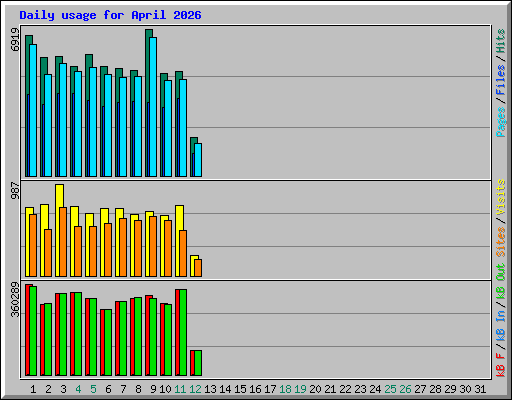Click day 11 on the x-axis
The height and width of the screenshot is (400, 512).
click(x=180, y=389)
